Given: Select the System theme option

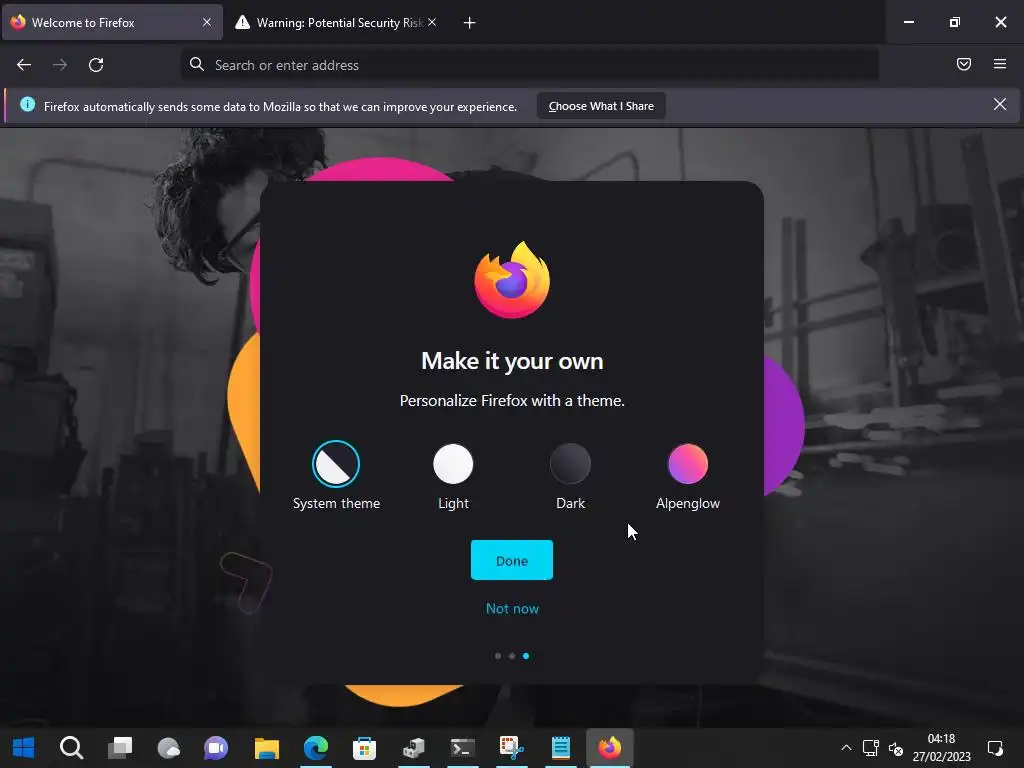Looking at the screenshot, I should point(336,464).
